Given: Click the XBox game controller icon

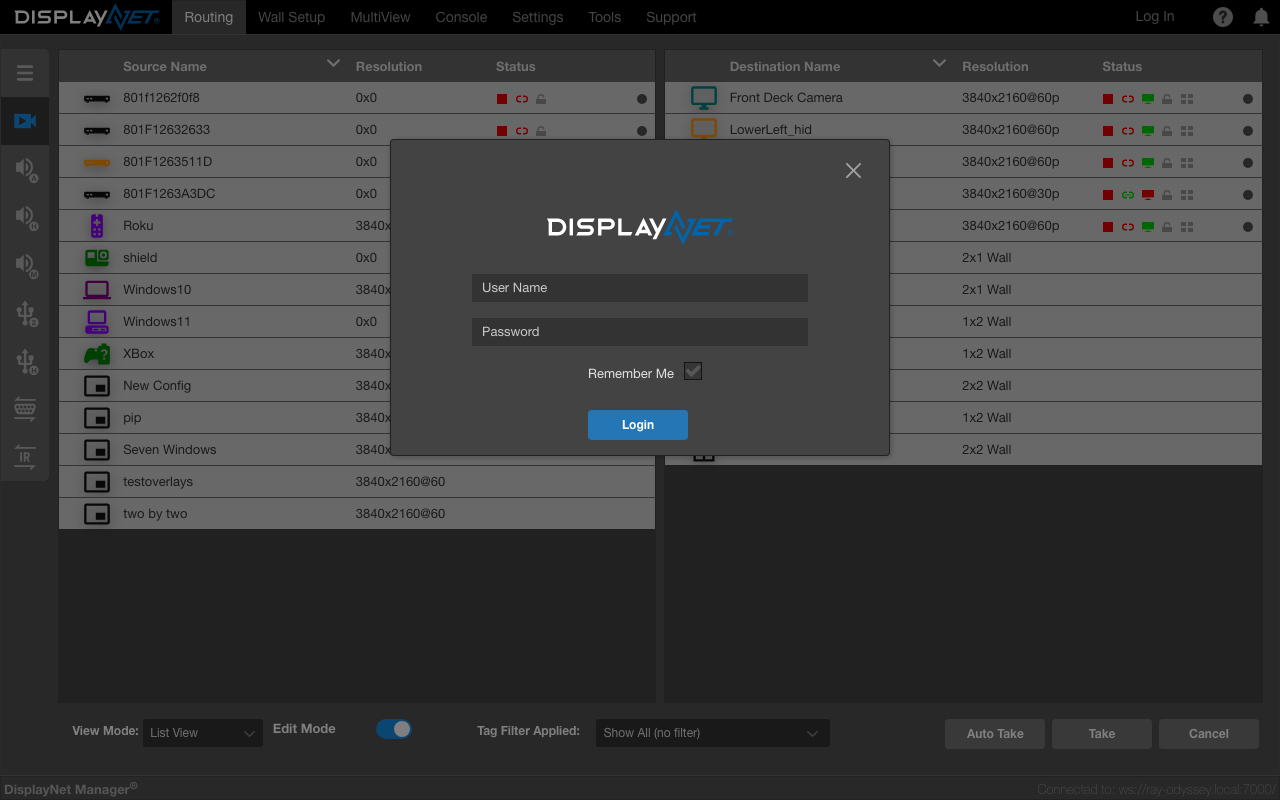Looking at the screenshot, I should pos(97,354).
